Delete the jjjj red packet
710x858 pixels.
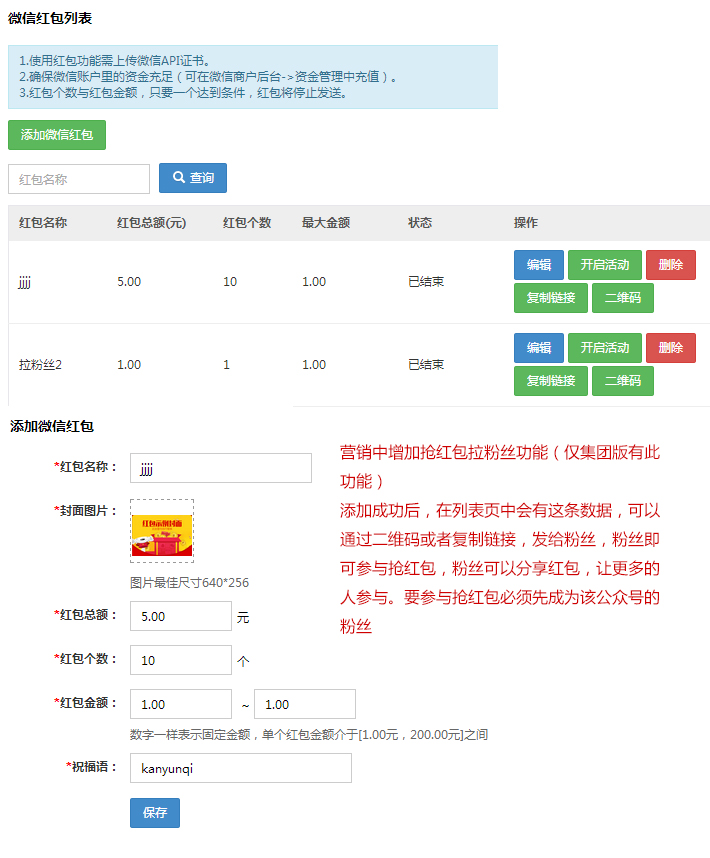click(x=670, y=265)
